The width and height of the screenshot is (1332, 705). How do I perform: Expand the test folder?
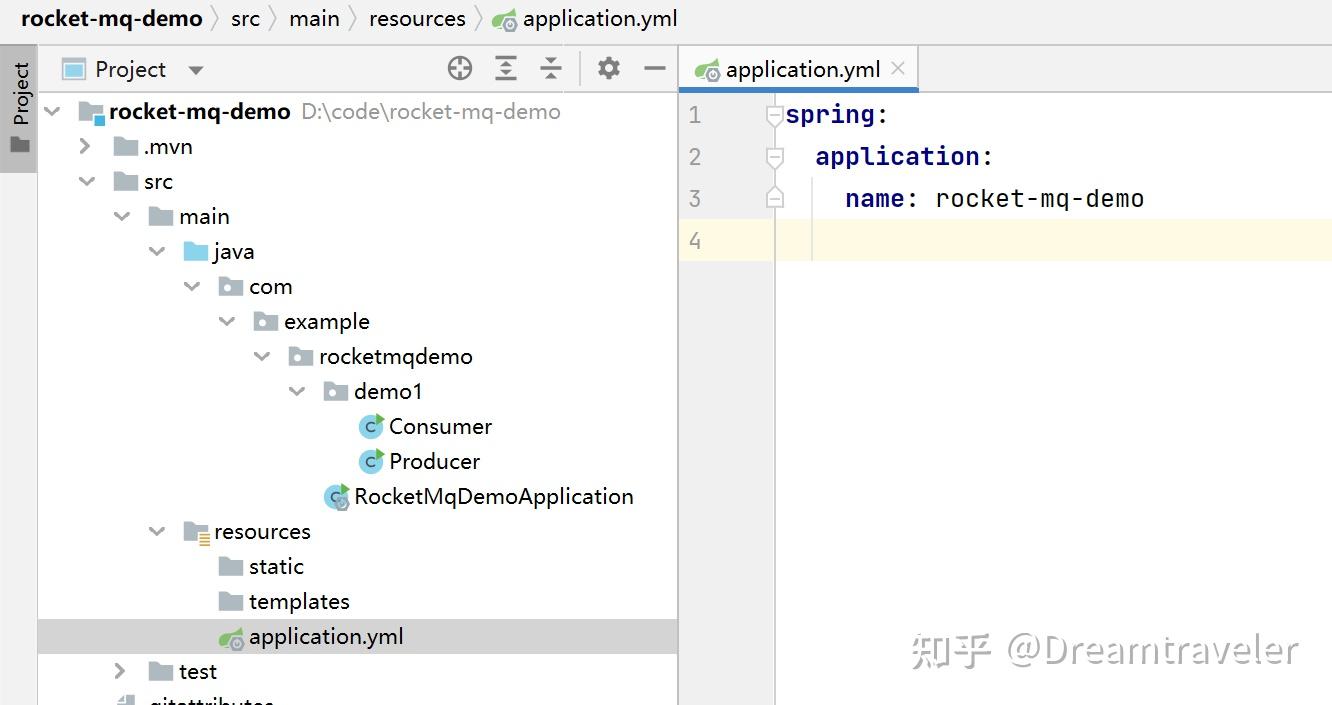(120, 671)
